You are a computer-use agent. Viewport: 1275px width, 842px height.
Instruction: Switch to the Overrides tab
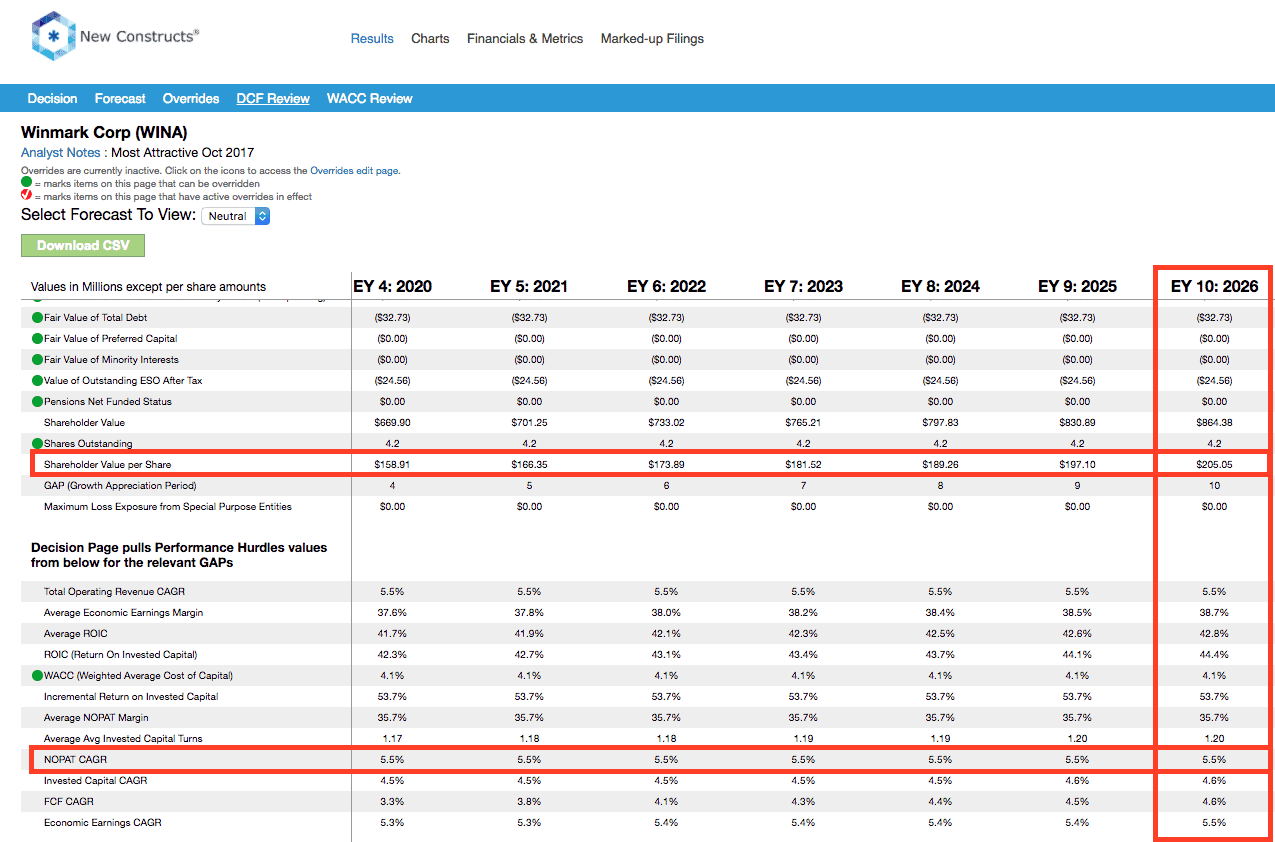(191, 98)
